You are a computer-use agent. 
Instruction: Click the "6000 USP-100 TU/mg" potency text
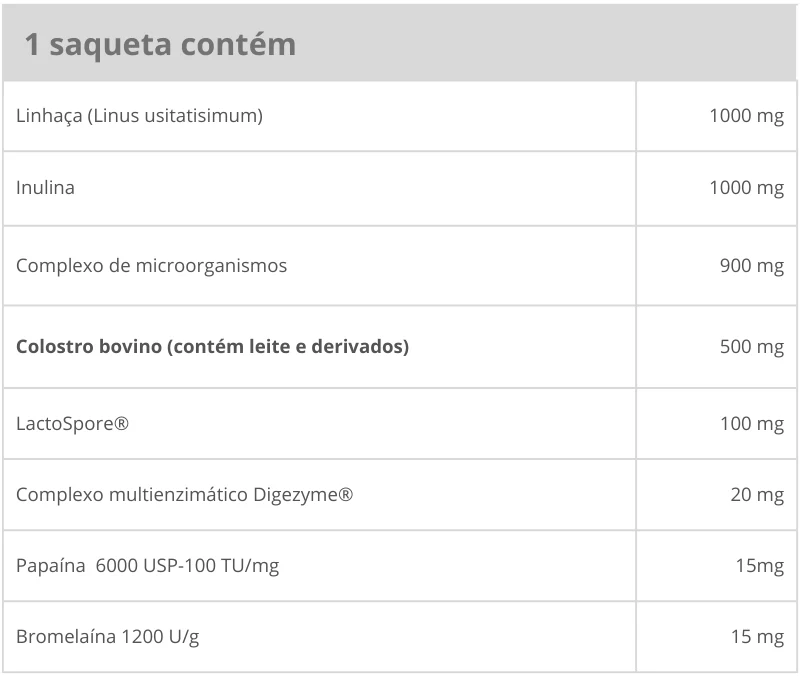click(187, 567)
